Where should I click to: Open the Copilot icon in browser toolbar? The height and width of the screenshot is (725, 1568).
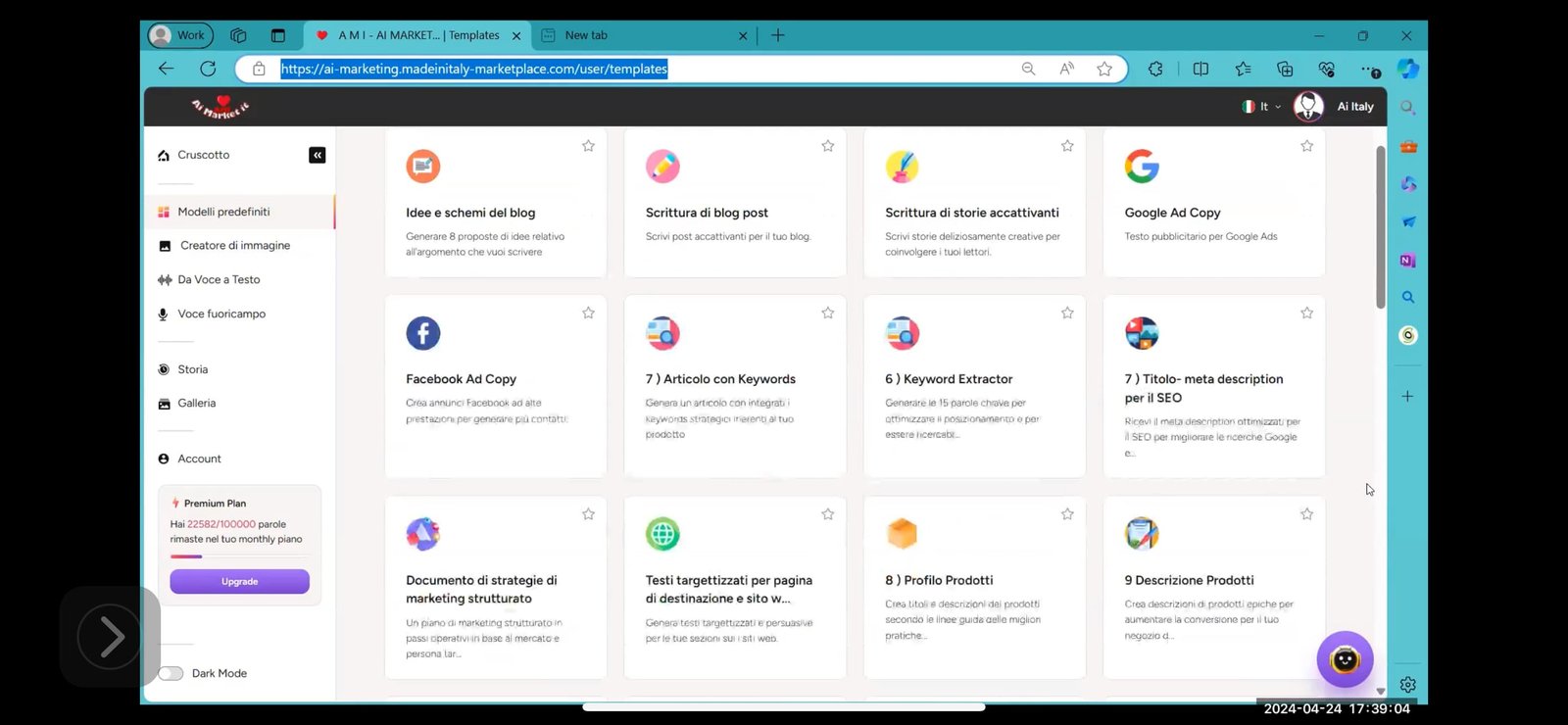point(1408,69)
